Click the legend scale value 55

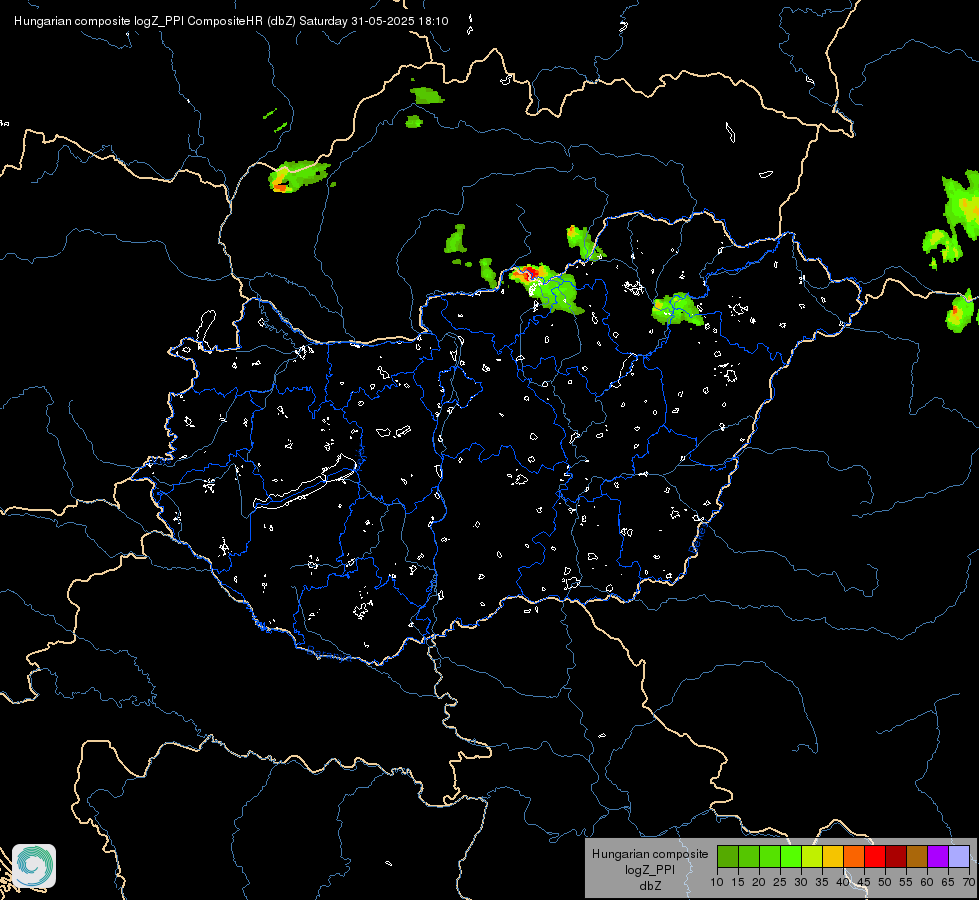click(906, 882)
